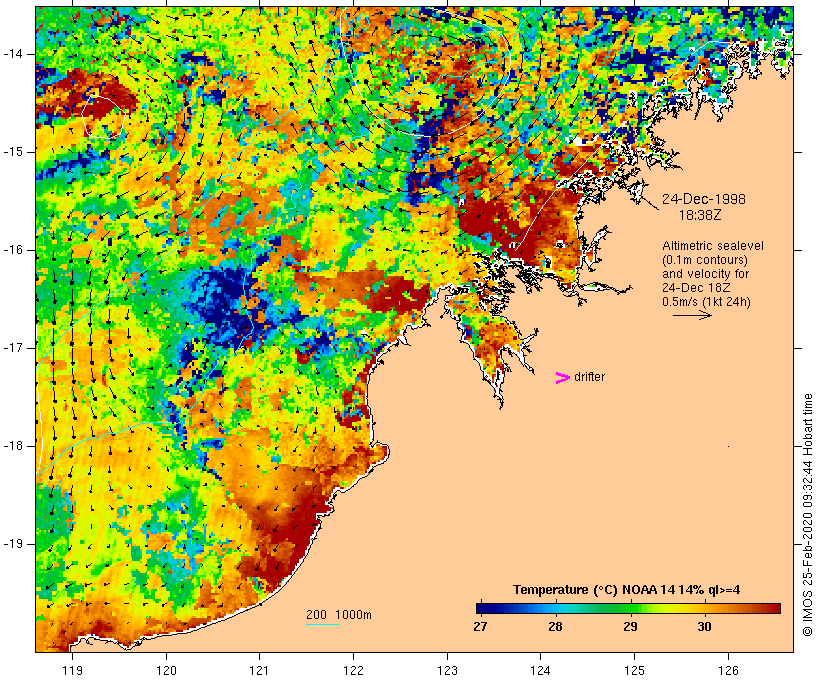Click longitude axis label 125
820x680 pixels.
[634, 670]
